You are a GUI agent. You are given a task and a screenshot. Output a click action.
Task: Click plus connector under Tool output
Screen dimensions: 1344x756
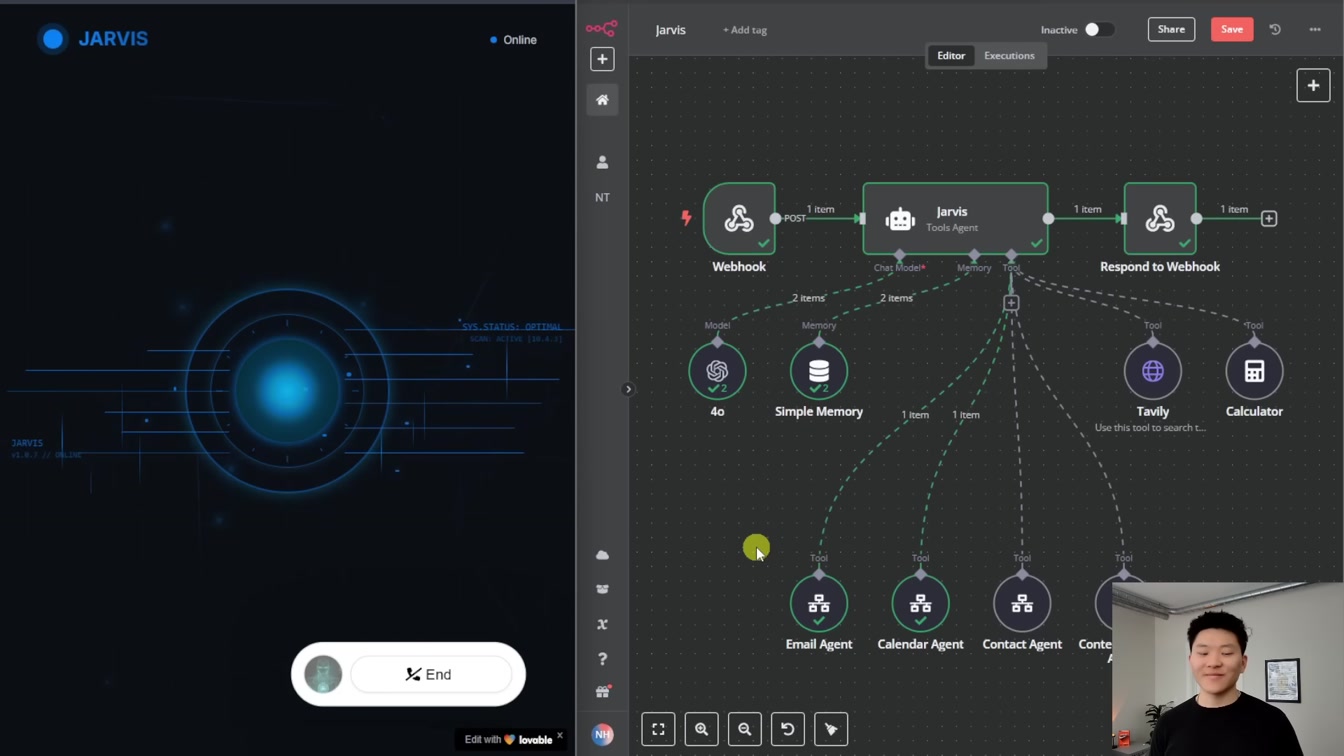pos(1011,302)
